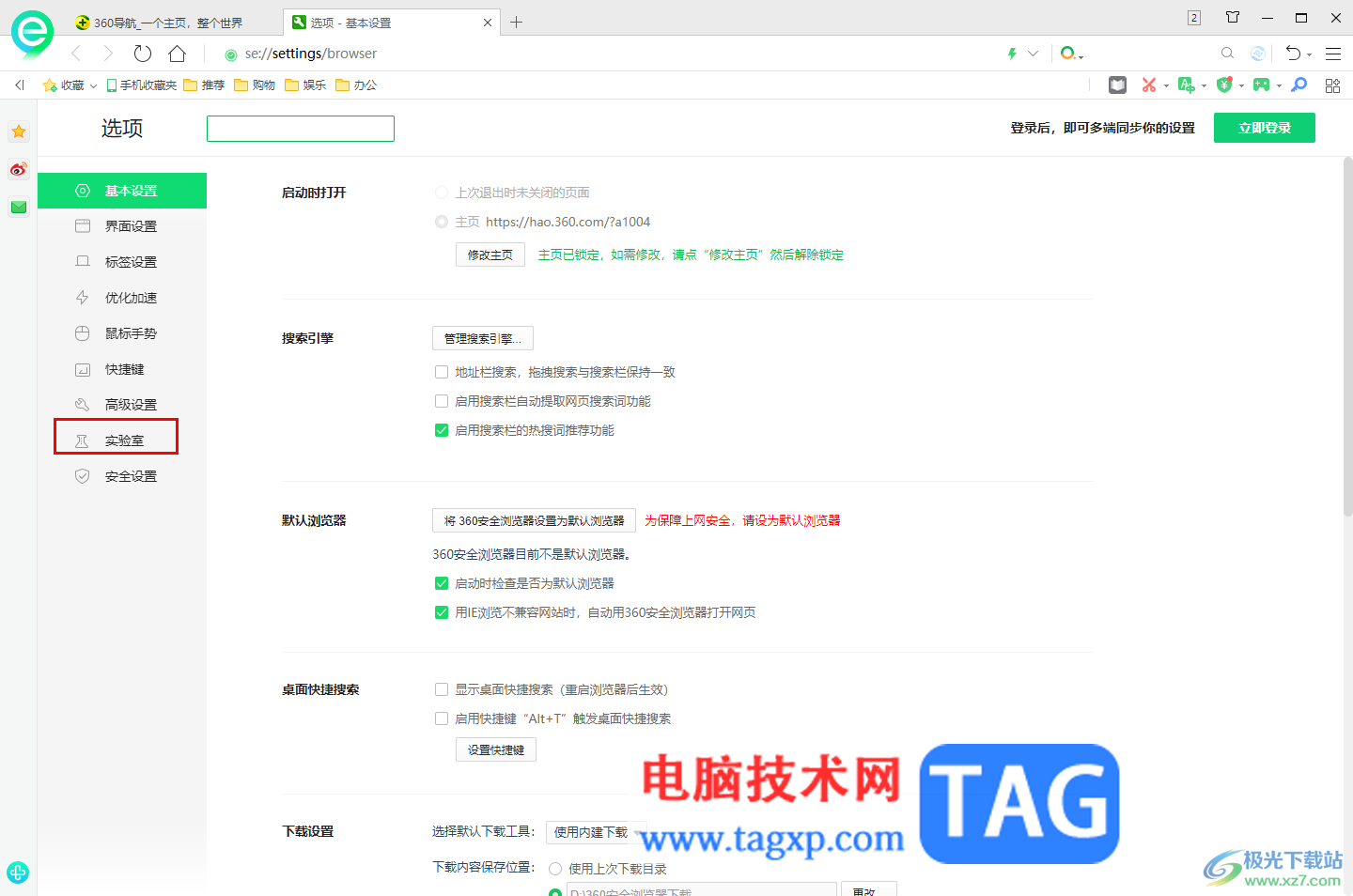
Task: Open the sidebar green mail icon
Action: click(x=19, y=207)
